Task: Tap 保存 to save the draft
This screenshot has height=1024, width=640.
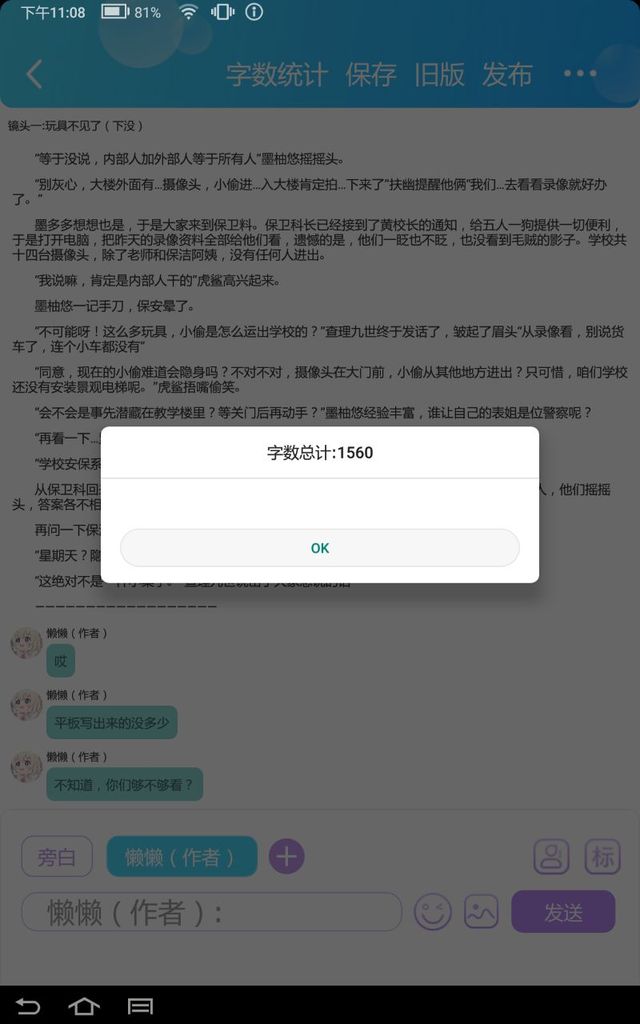Action: 370,74
